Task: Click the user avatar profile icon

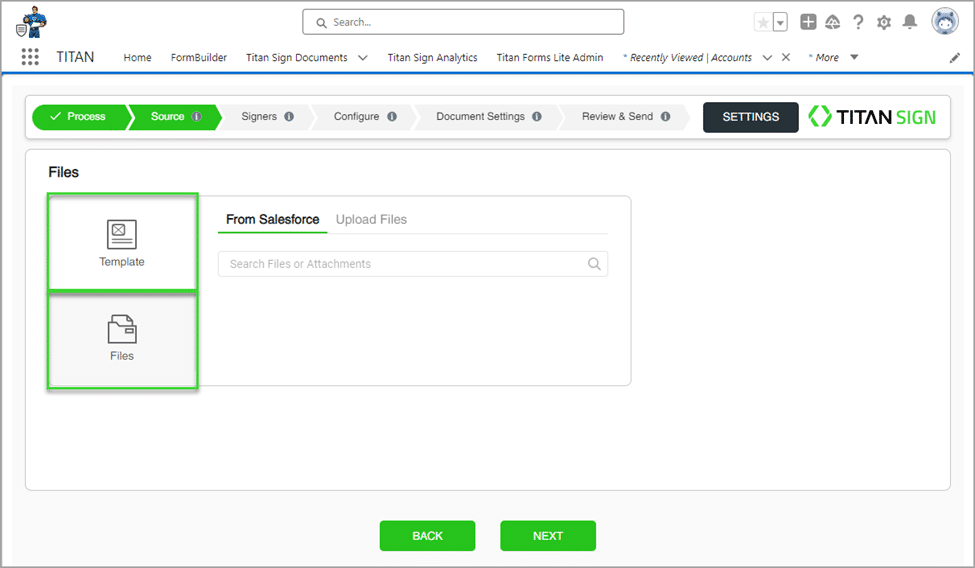Action: click(x=945, y=22)
